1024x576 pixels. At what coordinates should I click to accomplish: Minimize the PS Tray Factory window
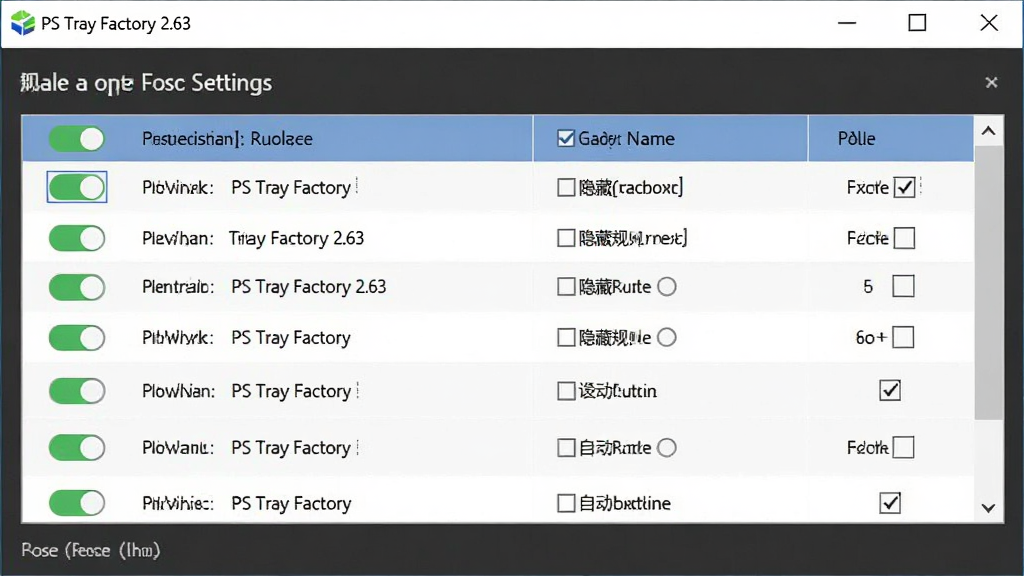point(847,23)
